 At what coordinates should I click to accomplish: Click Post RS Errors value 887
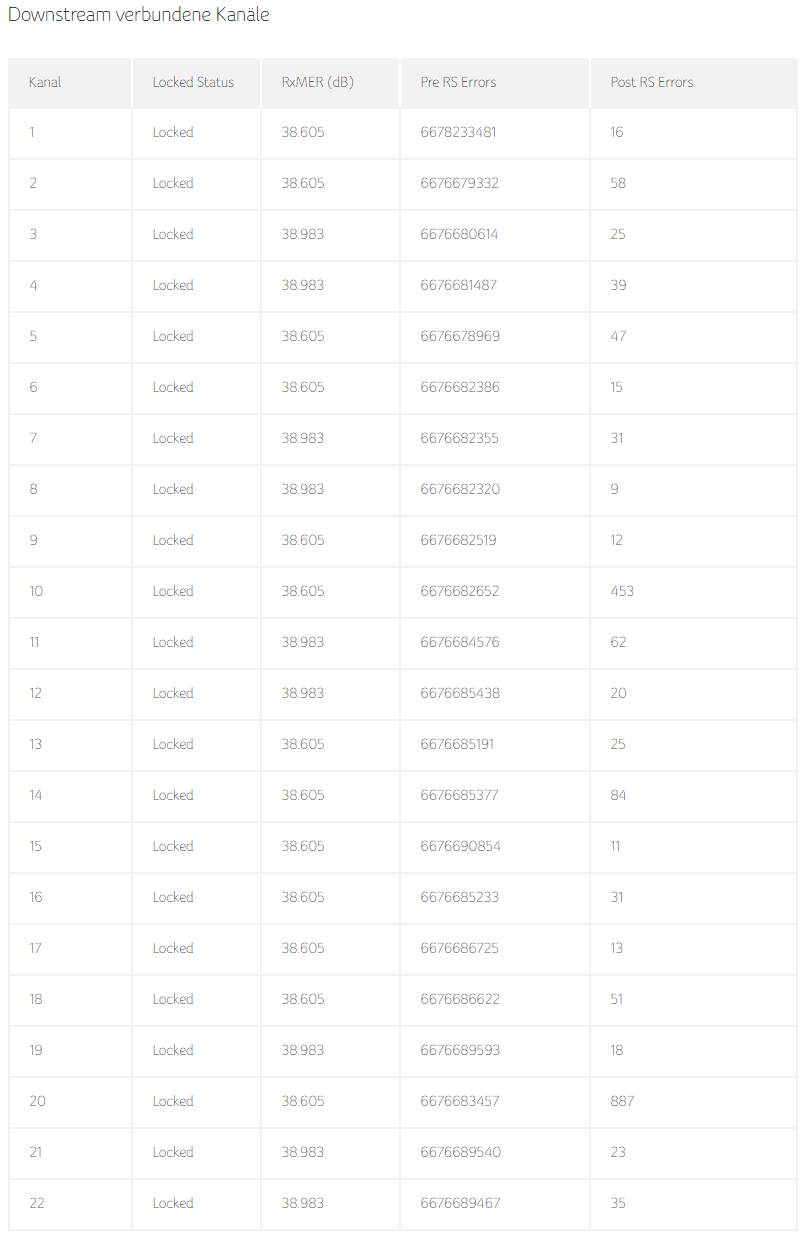[x=622, y=1101]
